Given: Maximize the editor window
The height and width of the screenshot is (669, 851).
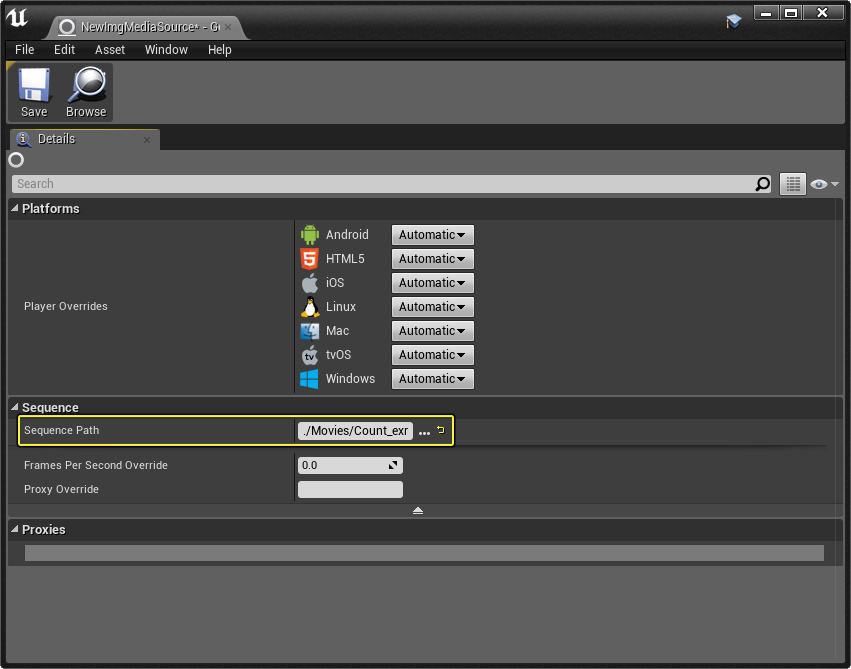Looking at the screenshot, I should click(x=791, y=12).
